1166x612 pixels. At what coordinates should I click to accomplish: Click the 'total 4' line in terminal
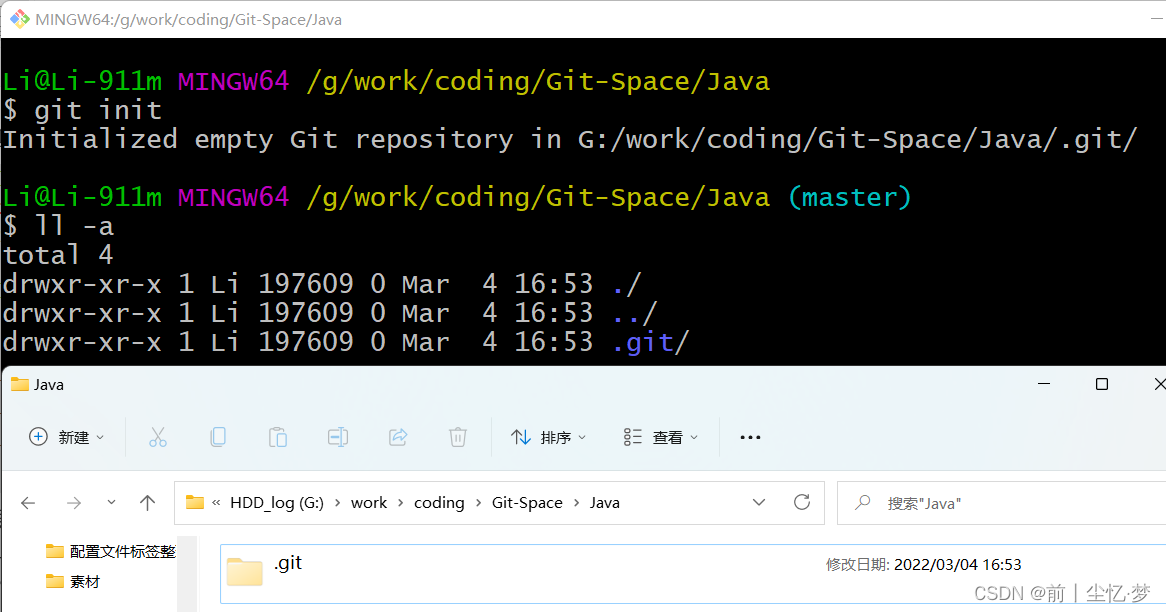(x=58, y=255)
